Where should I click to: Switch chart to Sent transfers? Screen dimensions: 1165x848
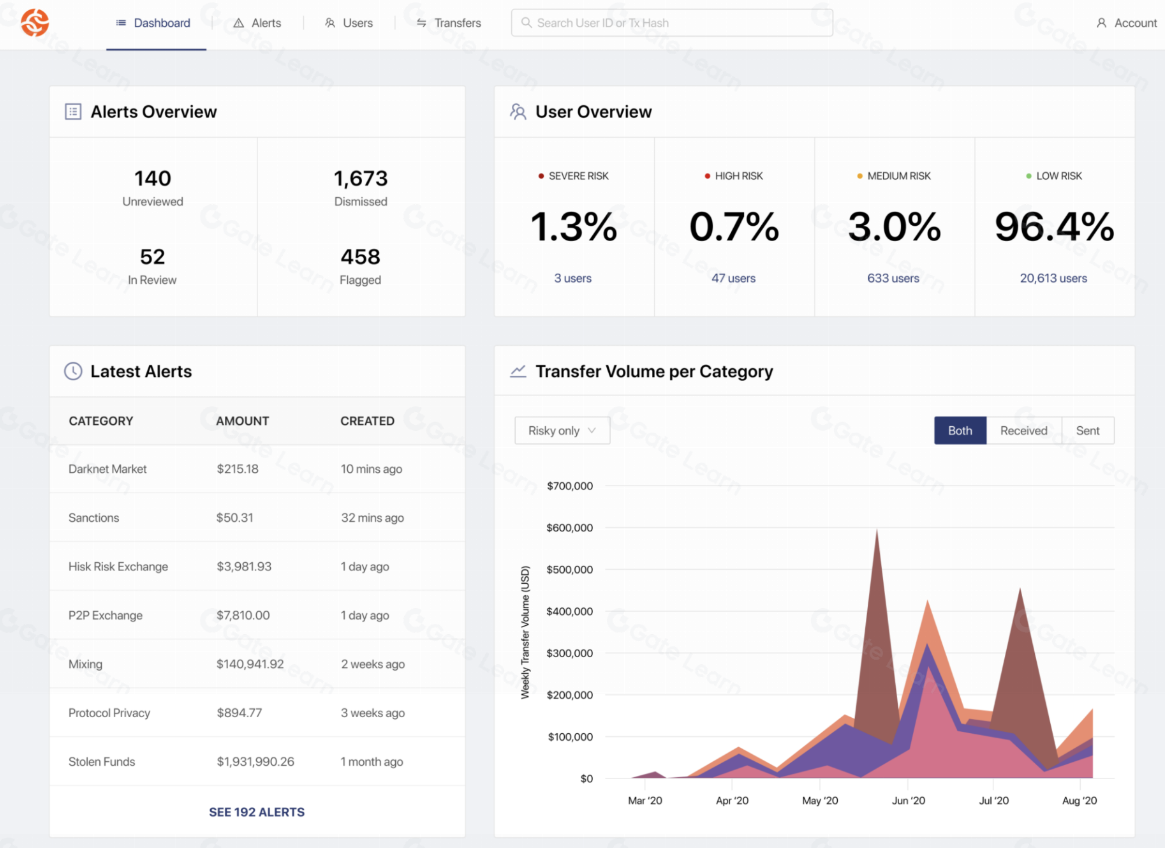coord(1087,431)
